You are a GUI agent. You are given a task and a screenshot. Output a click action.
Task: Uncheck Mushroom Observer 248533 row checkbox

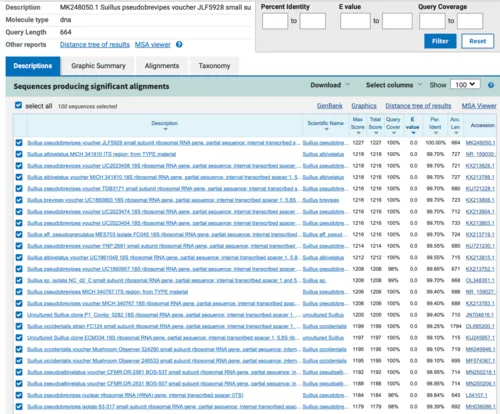pos(19,361)
